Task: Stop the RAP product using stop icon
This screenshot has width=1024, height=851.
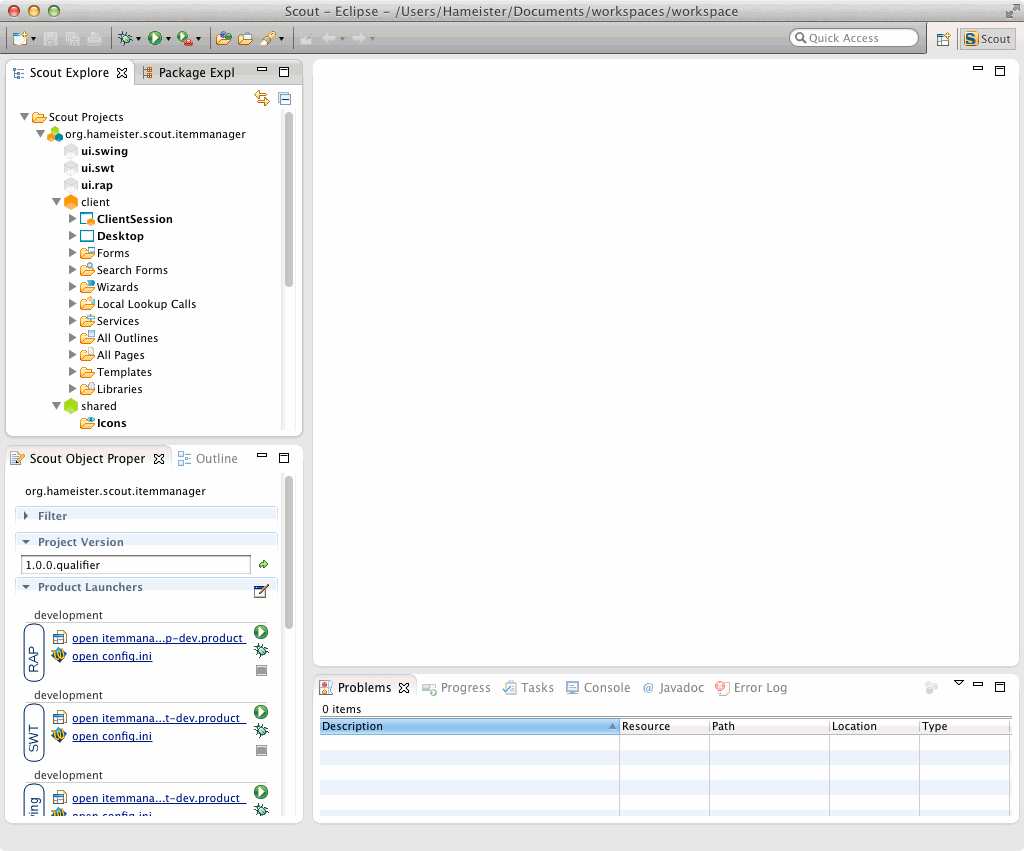Action: coord(261,670)
